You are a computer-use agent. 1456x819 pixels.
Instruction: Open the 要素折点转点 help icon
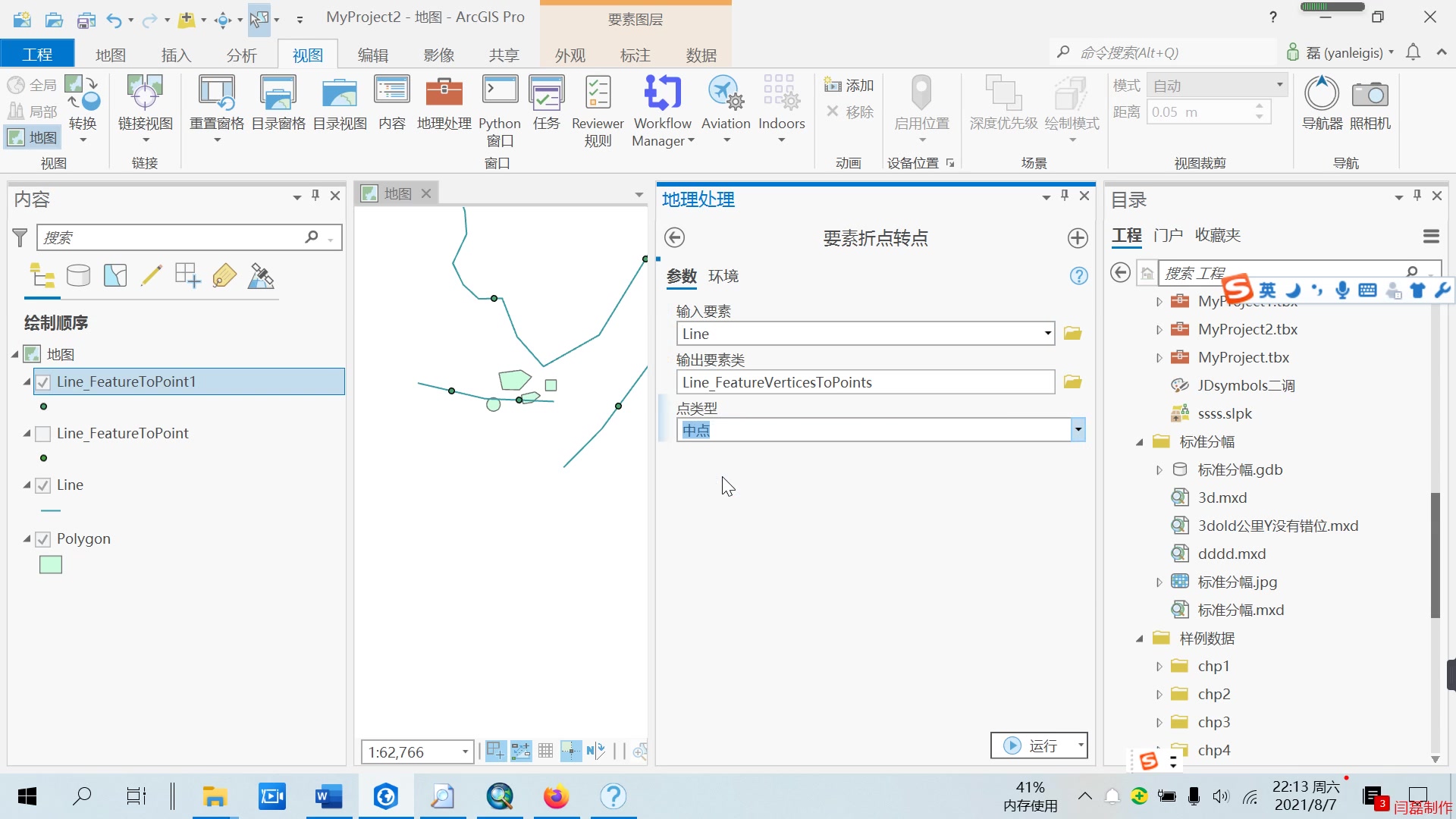click(x=1078, y=275)
